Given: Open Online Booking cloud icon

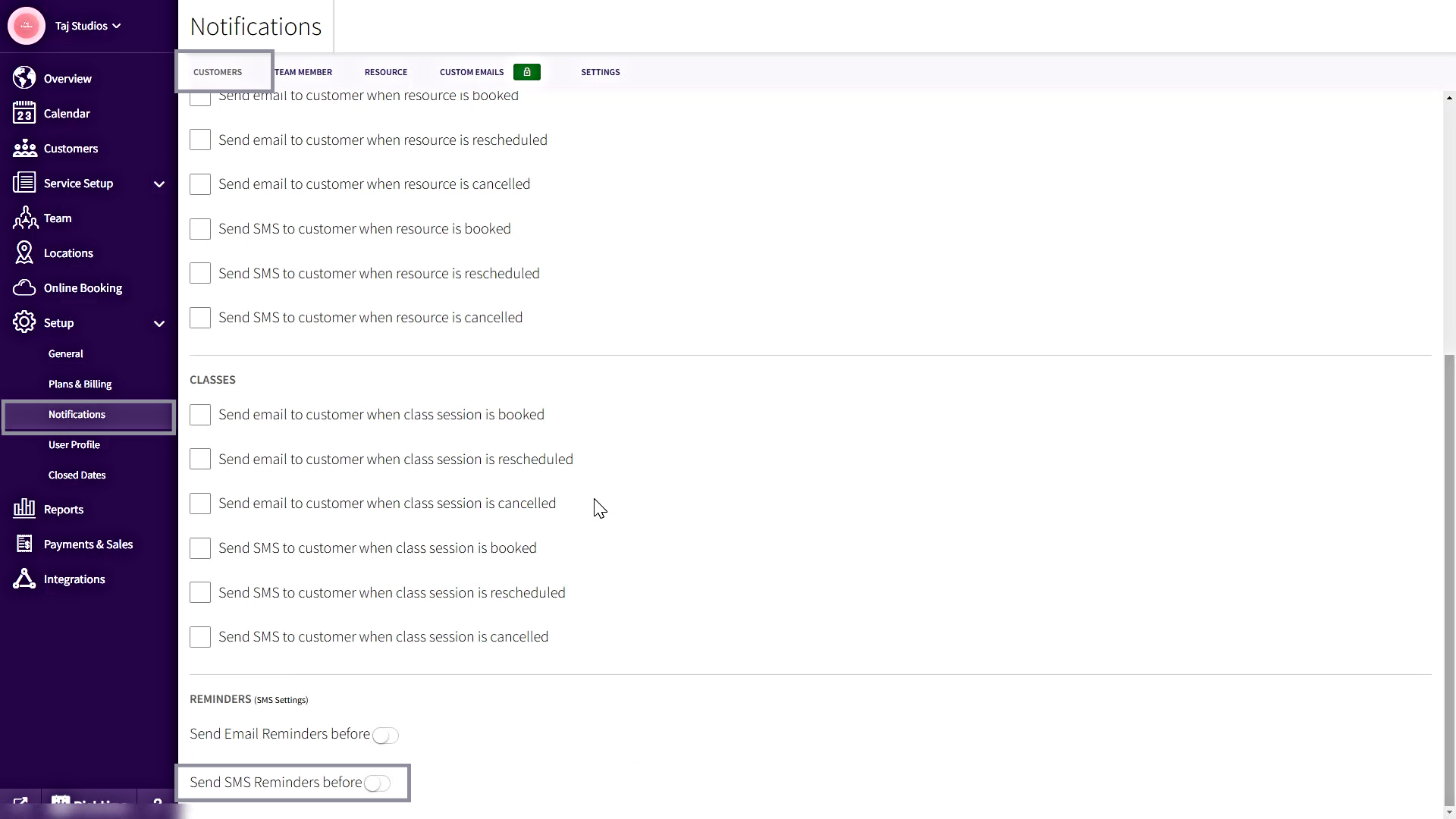Looking at the screenshot, I should coord(24,287).
